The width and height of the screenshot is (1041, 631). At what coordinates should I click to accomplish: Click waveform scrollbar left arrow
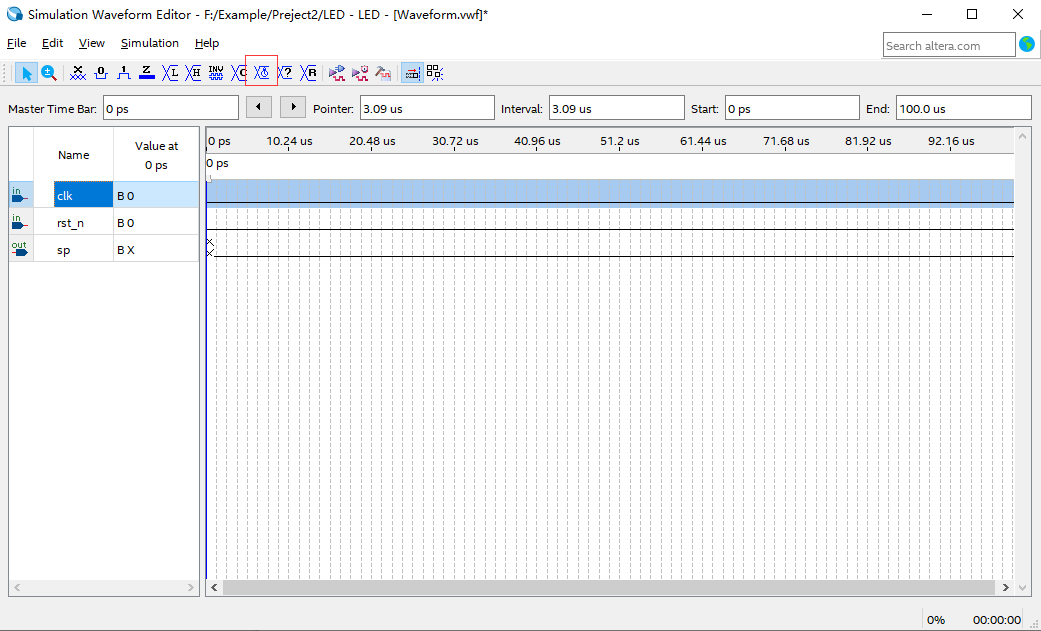pos(214,587)
